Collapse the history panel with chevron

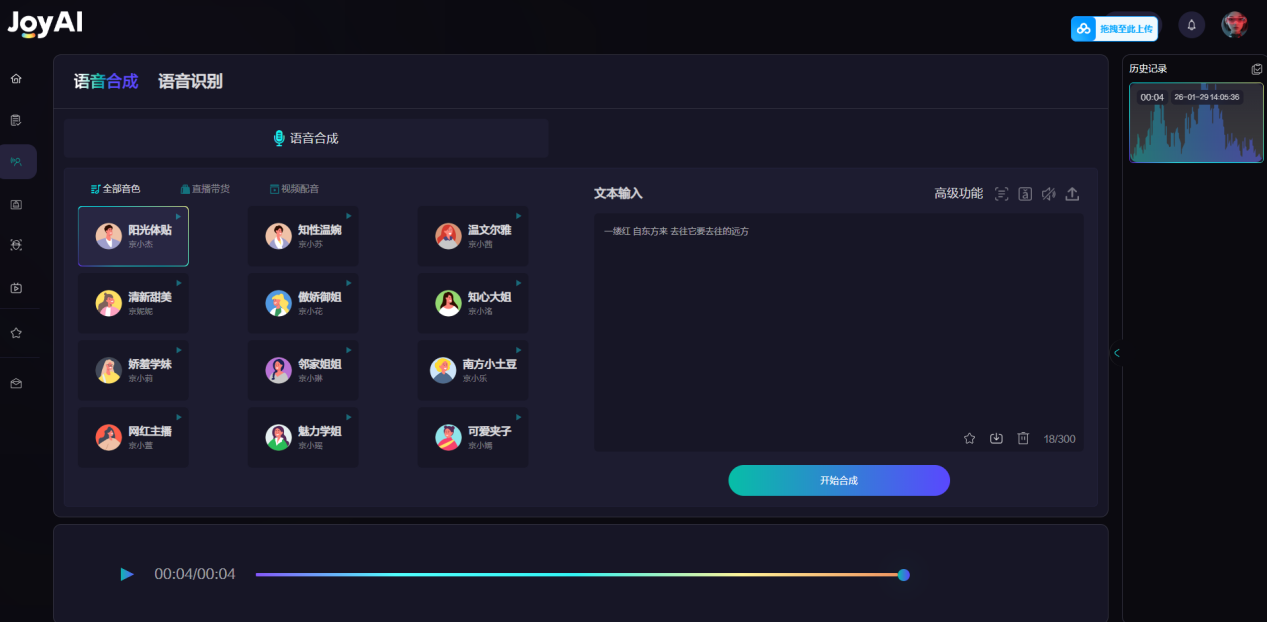point(1117,352)
